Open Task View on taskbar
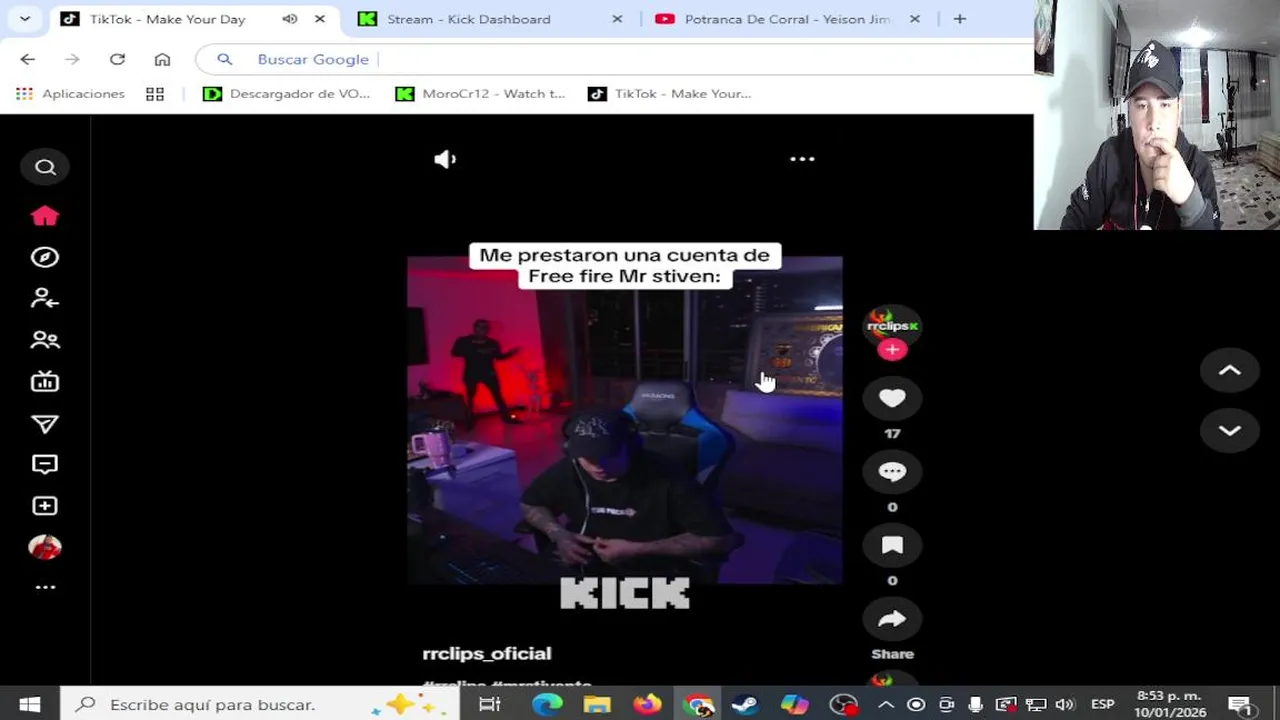 pos(489,705)
